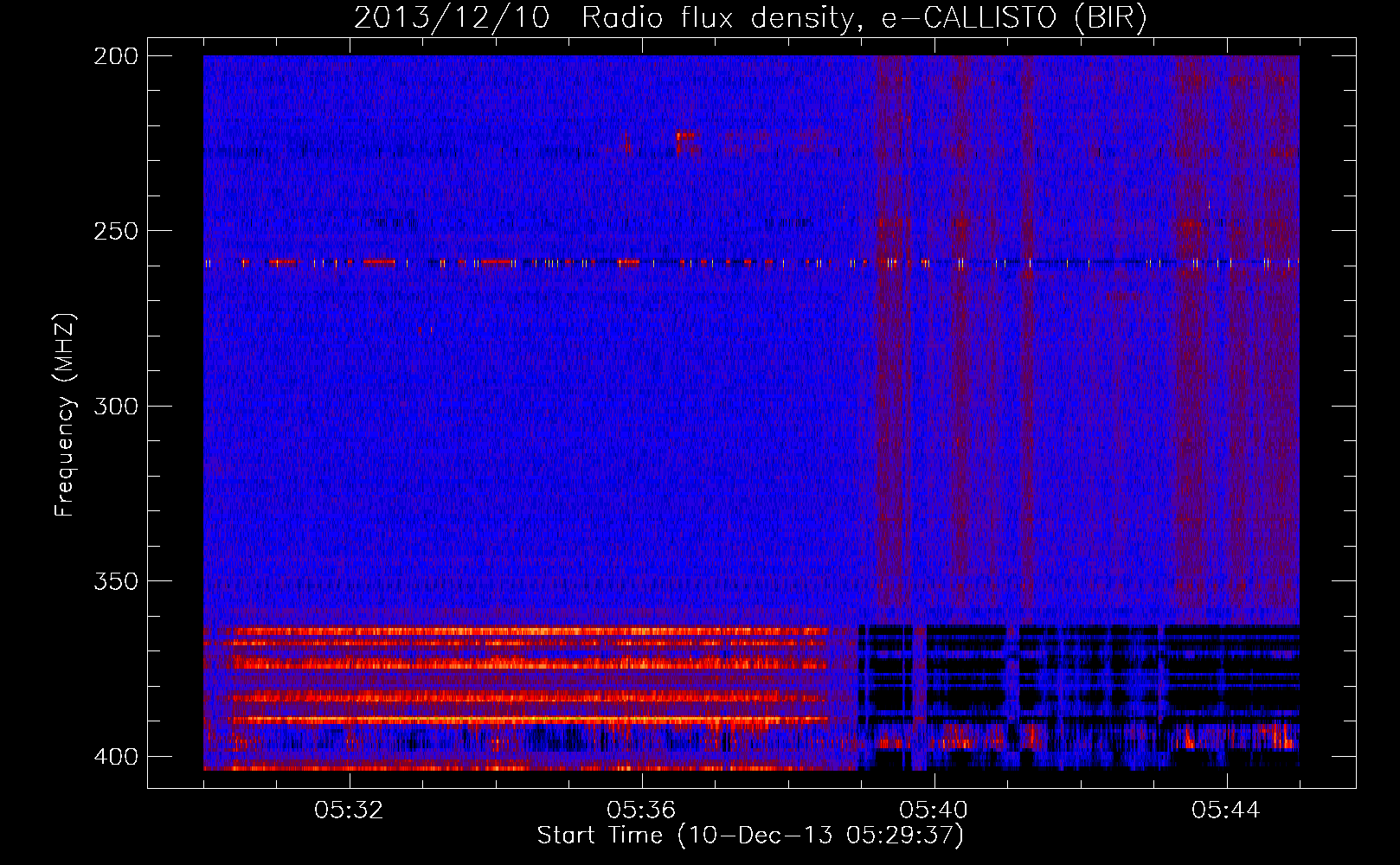
Task: Click the 250 frequency tick label
Action: [x=116, y=231]
